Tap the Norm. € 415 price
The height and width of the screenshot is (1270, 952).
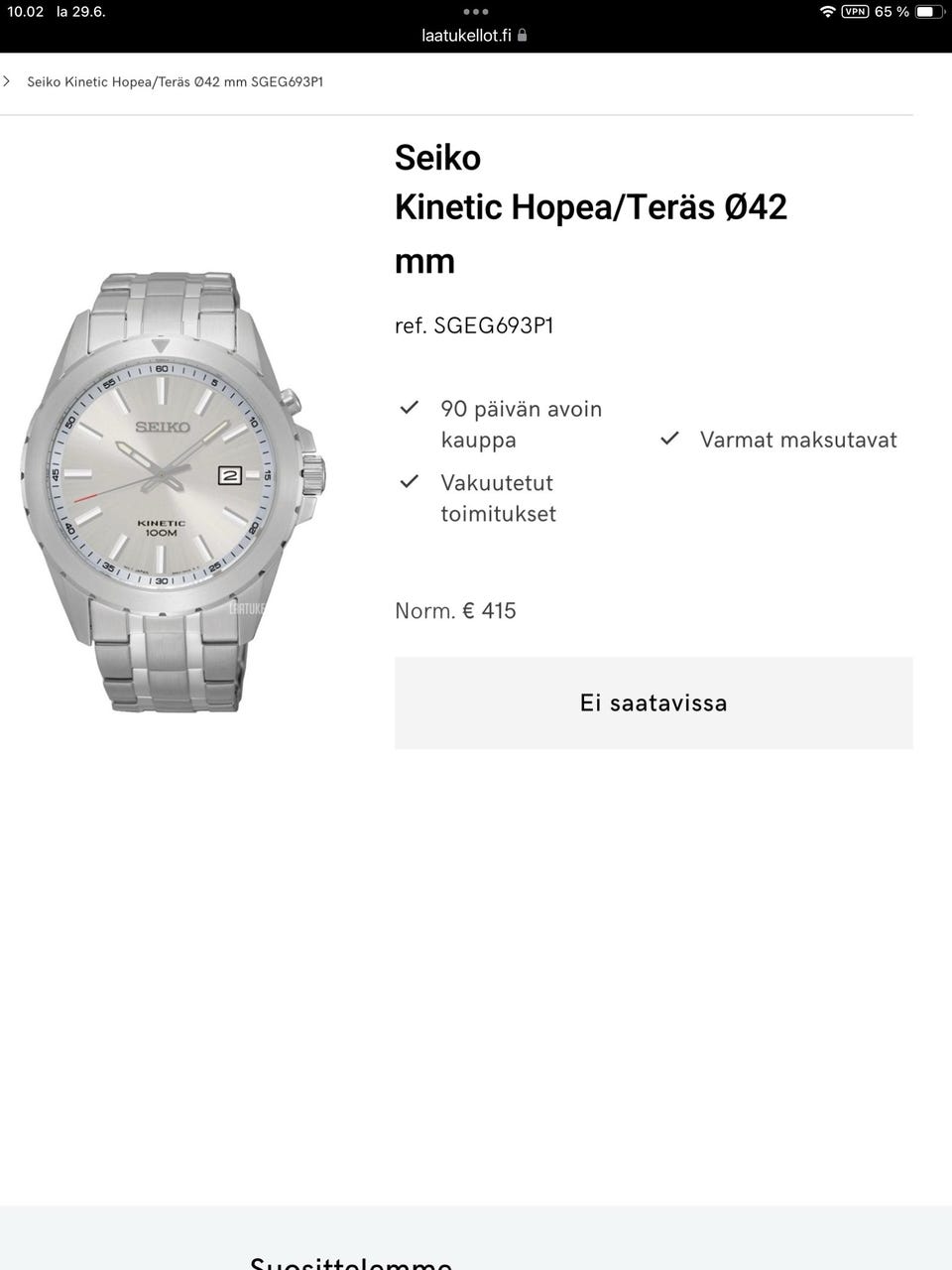455,610
